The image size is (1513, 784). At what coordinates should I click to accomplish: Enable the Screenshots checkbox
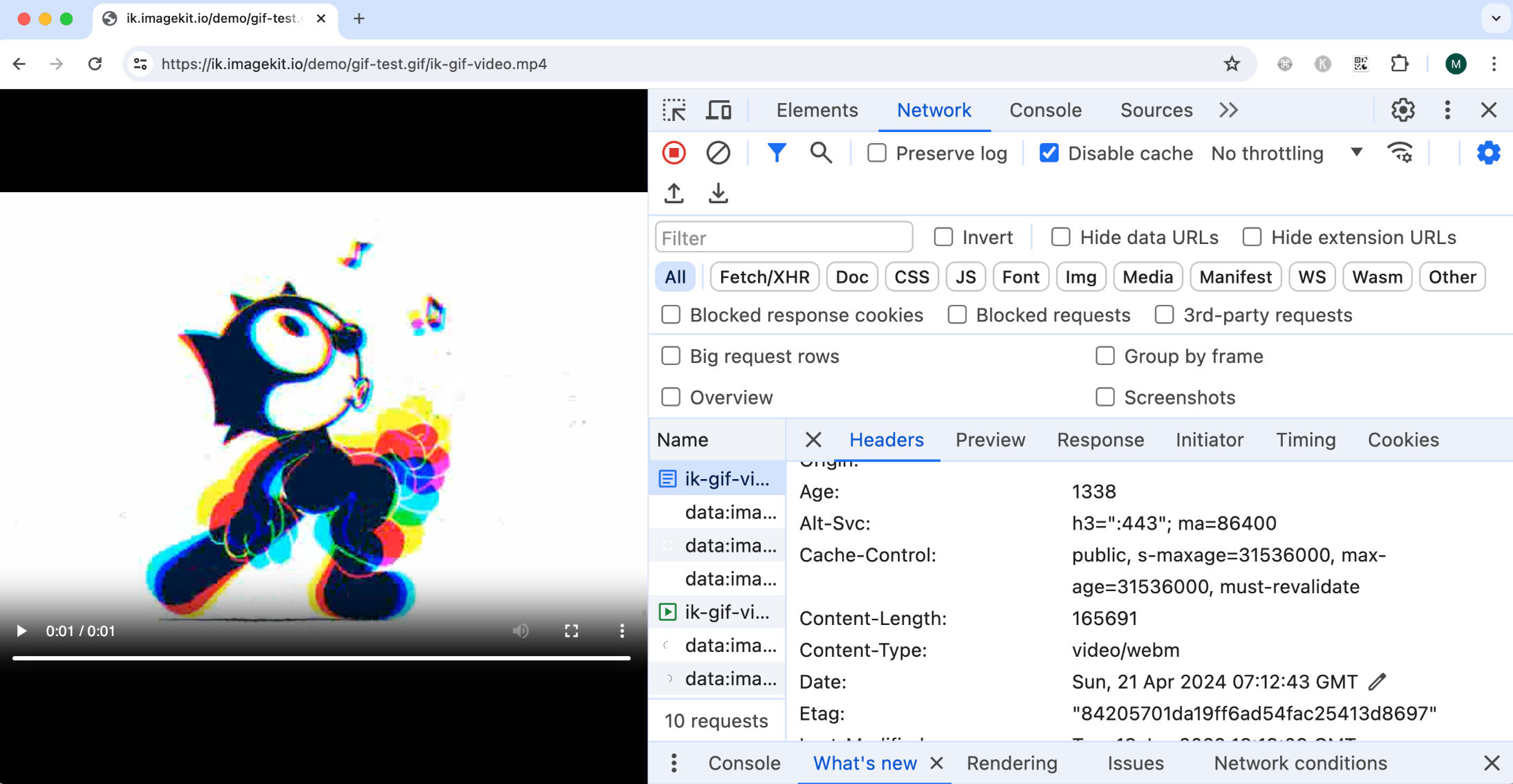[1105, 397]
